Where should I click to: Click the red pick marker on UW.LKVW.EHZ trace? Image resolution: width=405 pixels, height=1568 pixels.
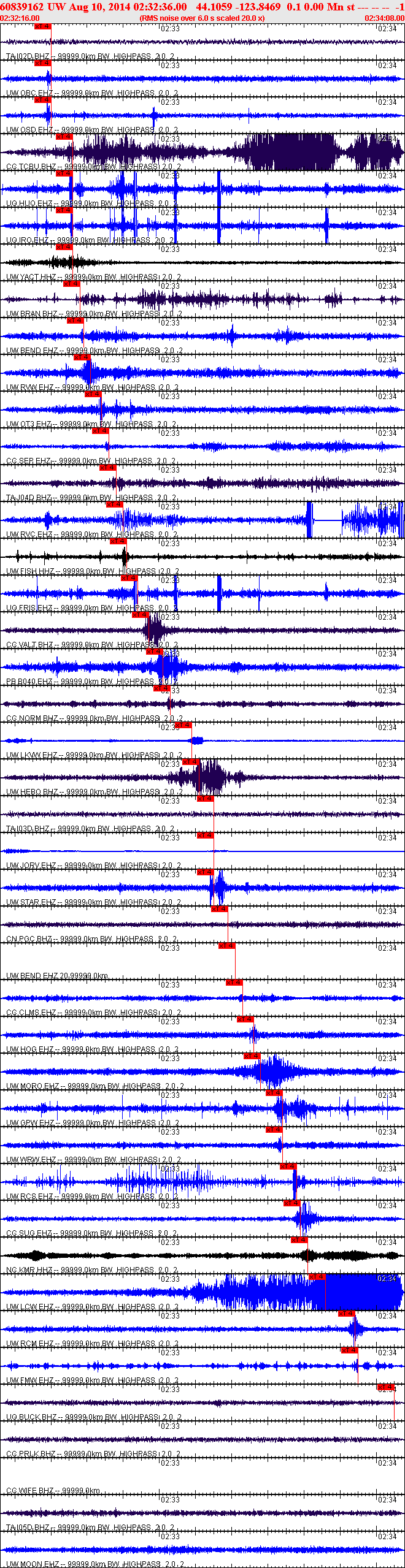pos(183,725)
